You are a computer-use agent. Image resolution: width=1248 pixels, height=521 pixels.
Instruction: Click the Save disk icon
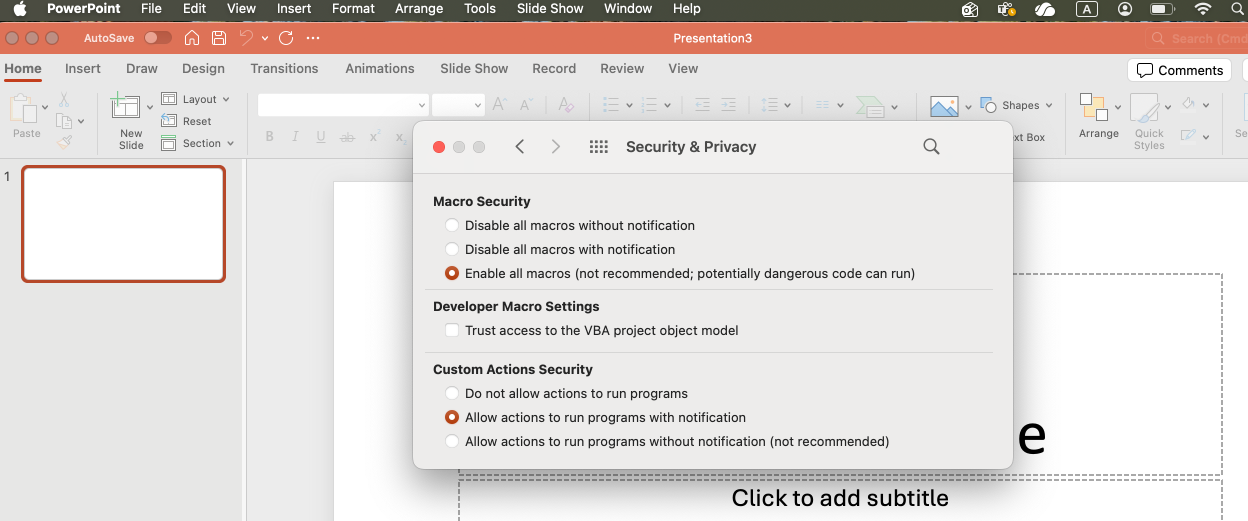pyautogui.click(x=219, y=38)
